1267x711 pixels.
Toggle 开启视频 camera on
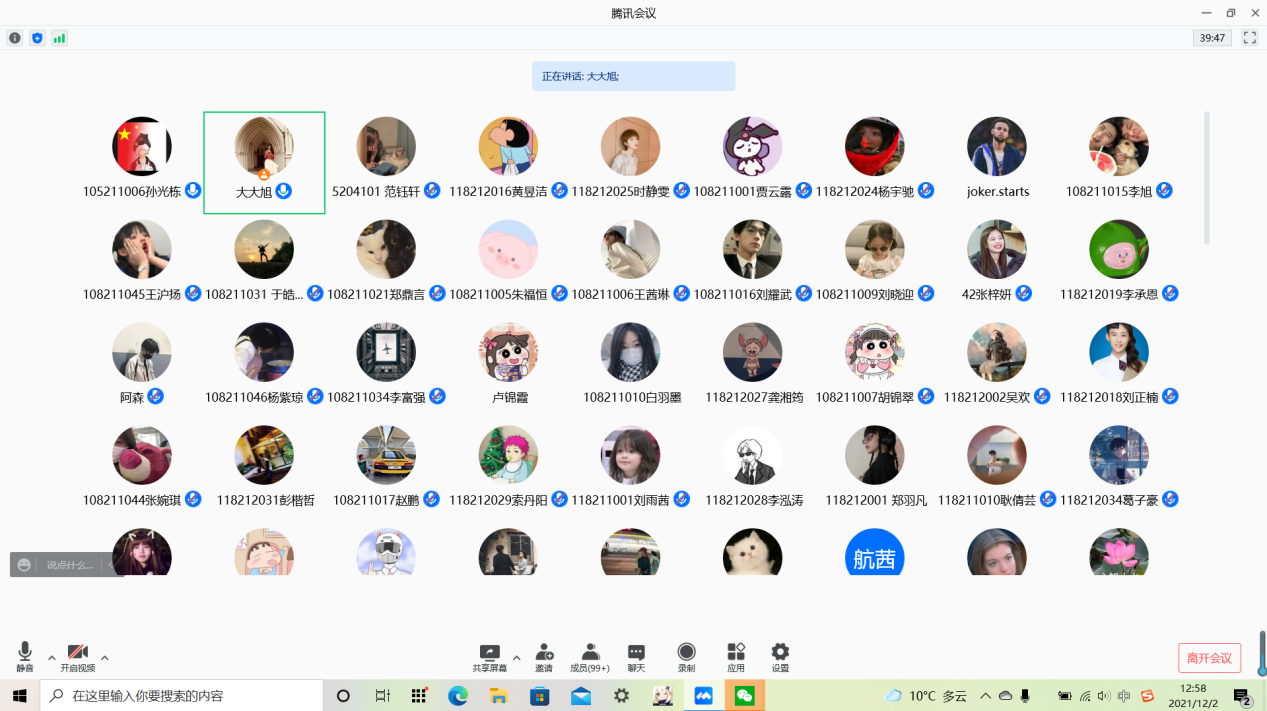pos(78,656)
